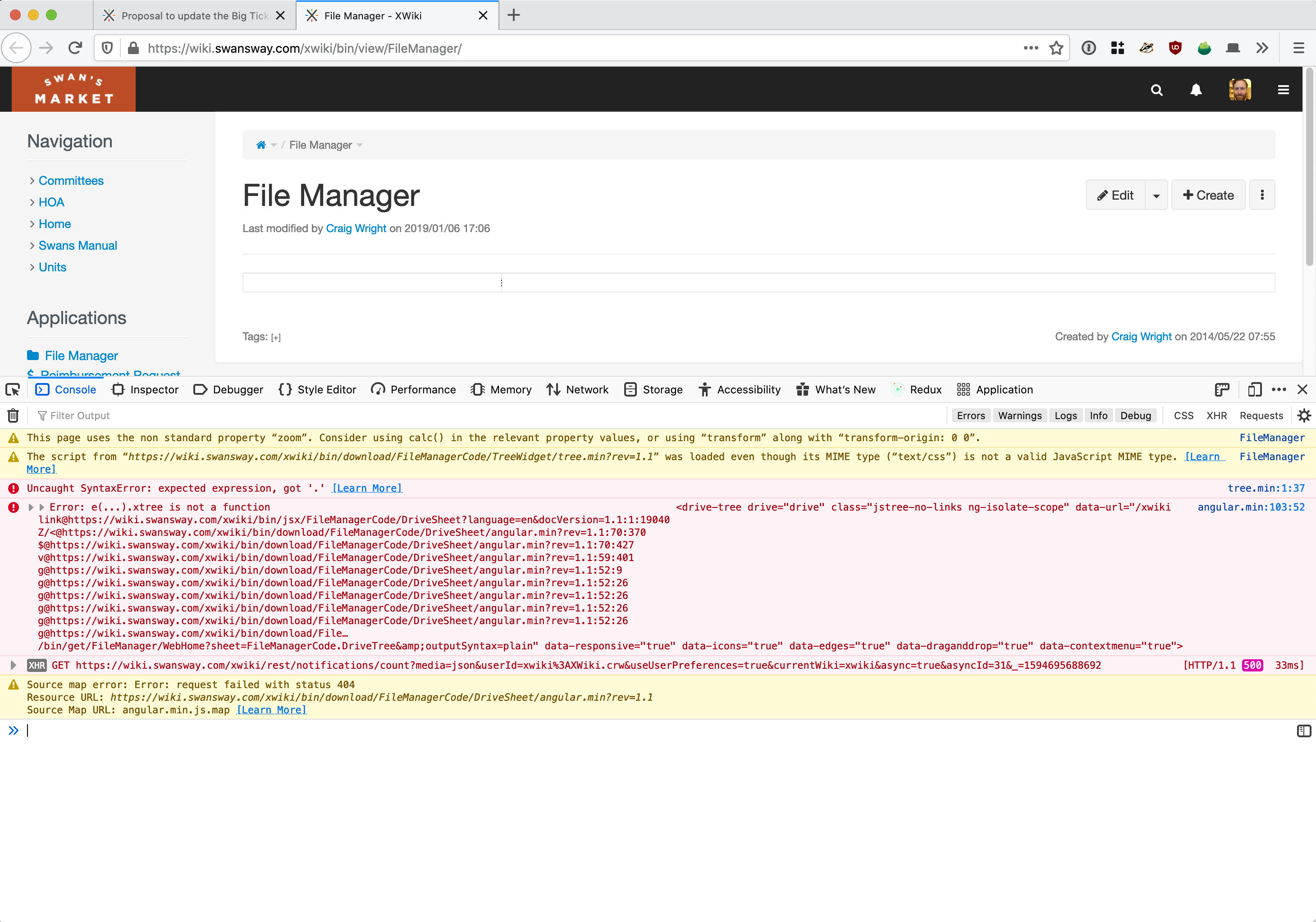Switch to multi-line editor mode icon

[1304, 730]
